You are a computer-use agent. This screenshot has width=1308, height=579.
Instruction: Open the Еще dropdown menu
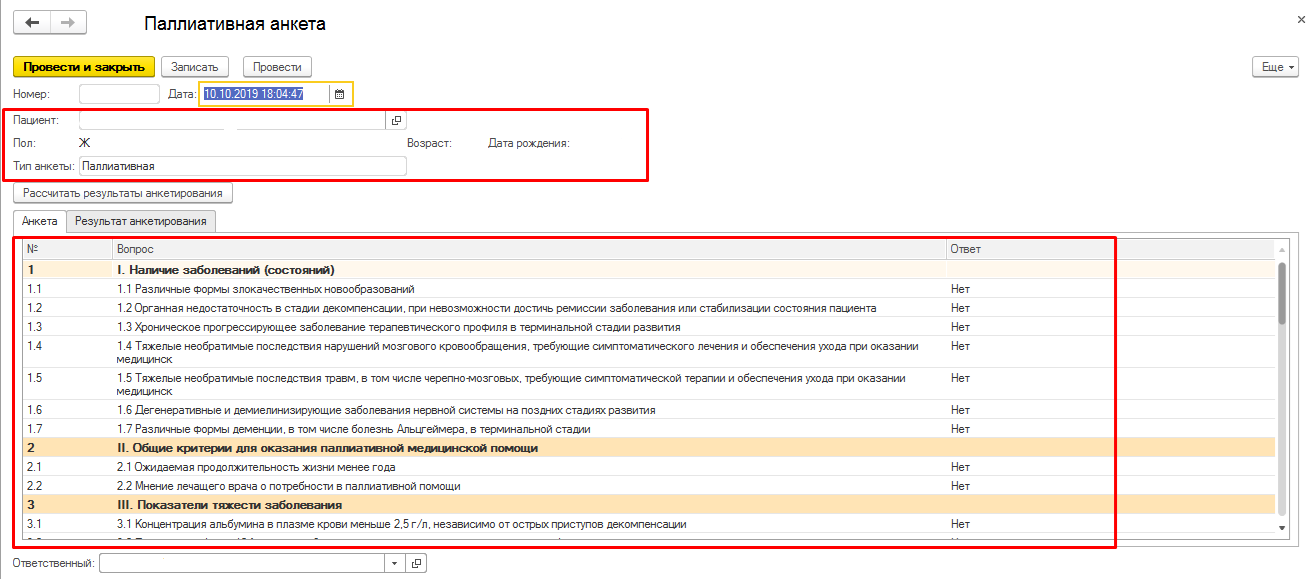point(1274,67)
